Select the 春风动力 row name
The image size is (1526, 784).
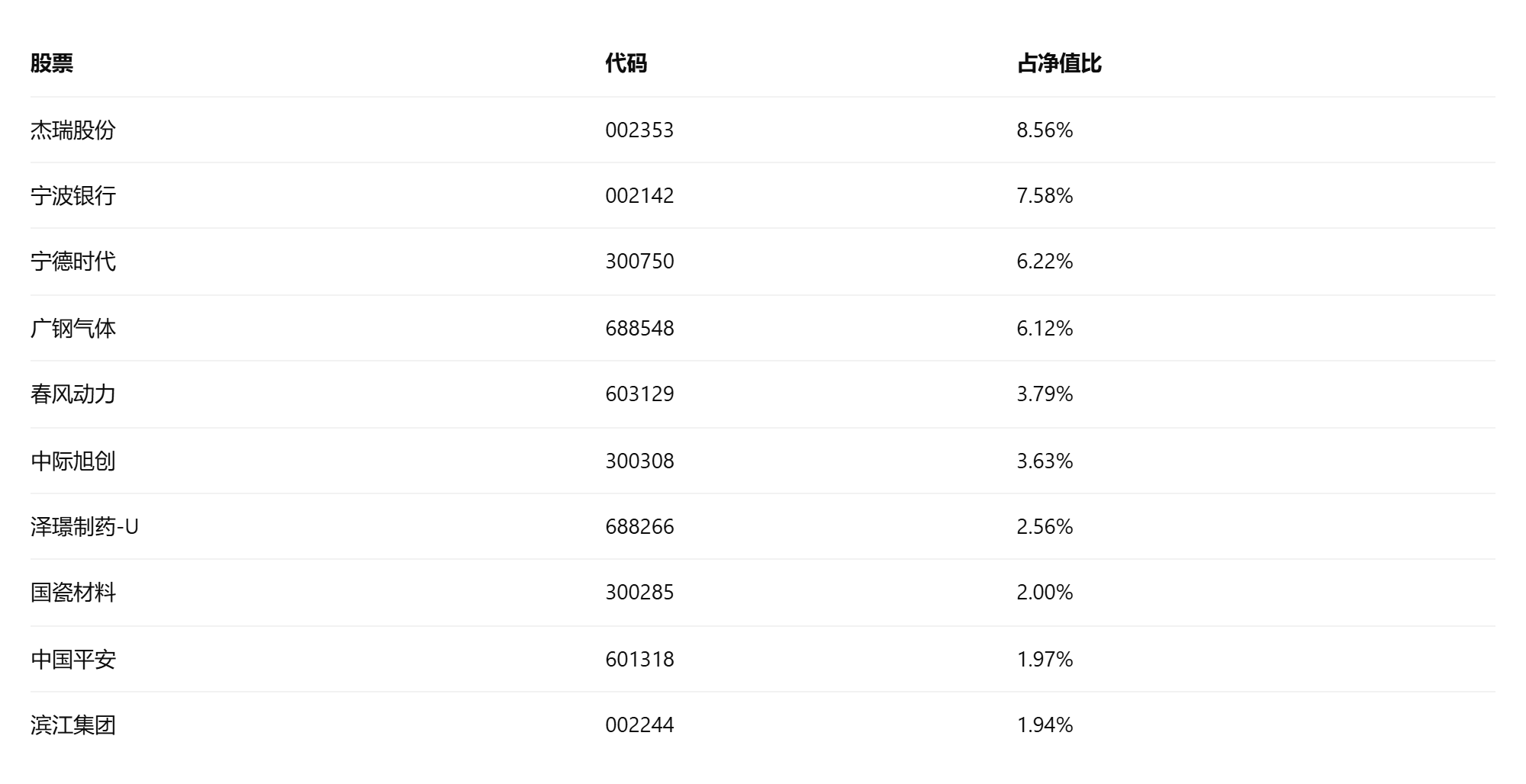73,394
